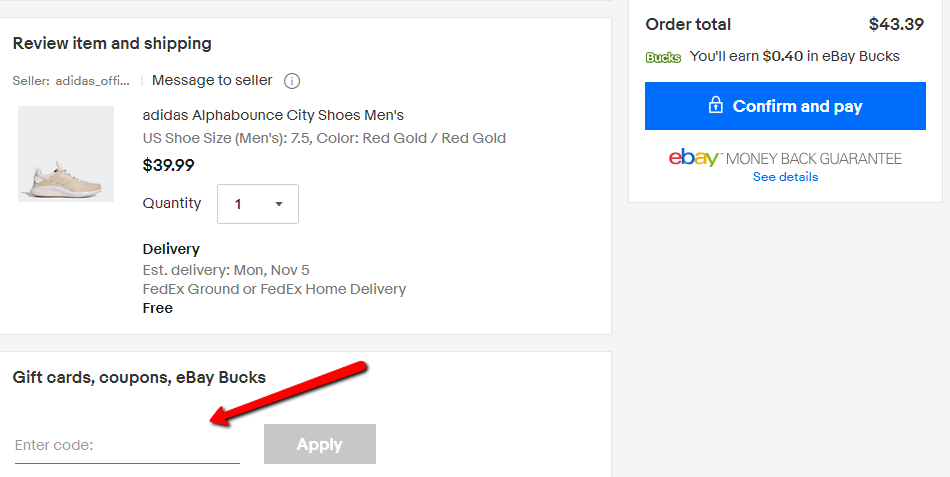Viewport: 950px width, 477px height.
Task: Click the Message to seller link
Action: pos(212,80)
